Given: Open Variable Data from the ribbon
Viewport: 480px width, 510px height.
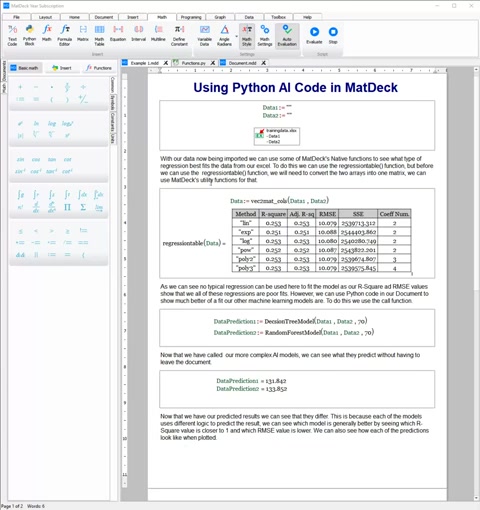Looking at the screenshot, I should [x=205, y=35].
